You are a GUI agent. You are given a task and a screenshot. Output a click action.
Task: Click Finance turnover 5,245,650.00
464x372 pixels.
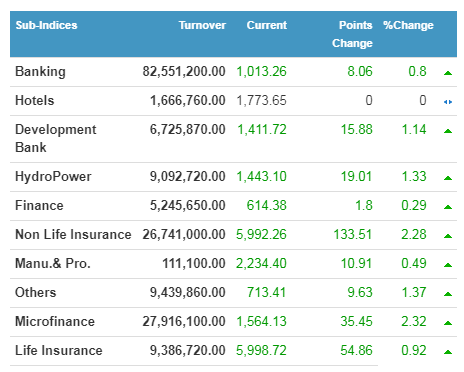click(x=188, y=205)
